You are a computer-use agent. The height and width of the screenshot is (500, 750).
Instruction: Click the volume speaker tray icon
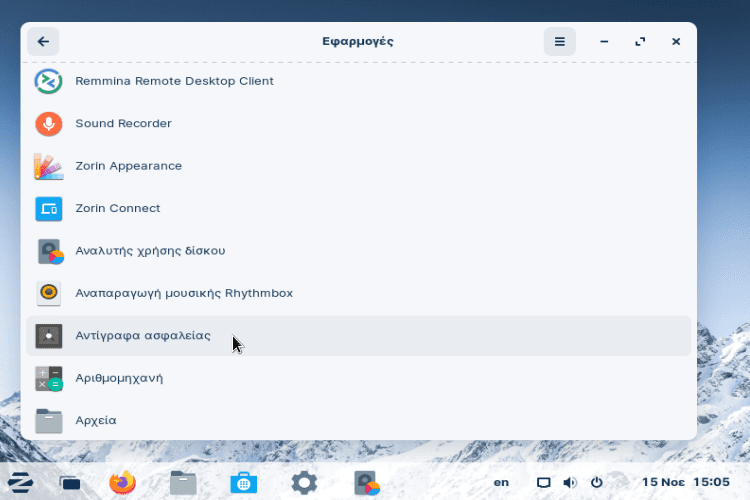pos(569,482)
